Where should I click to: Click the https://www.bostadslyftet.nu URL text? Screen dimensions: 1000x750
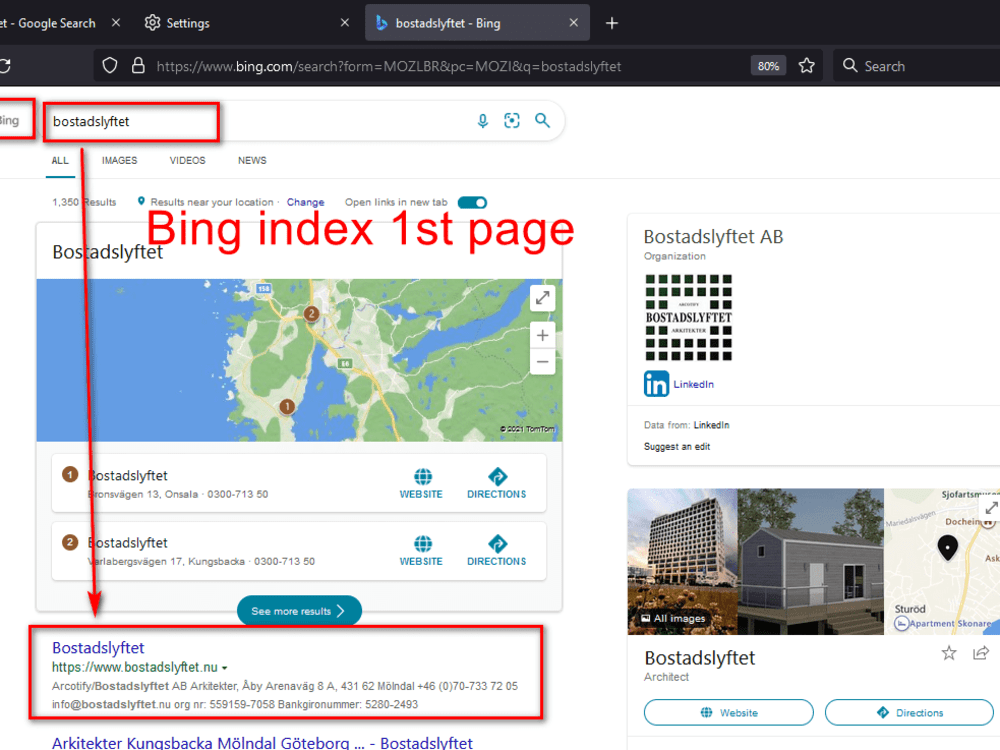[x=135, y=667]
